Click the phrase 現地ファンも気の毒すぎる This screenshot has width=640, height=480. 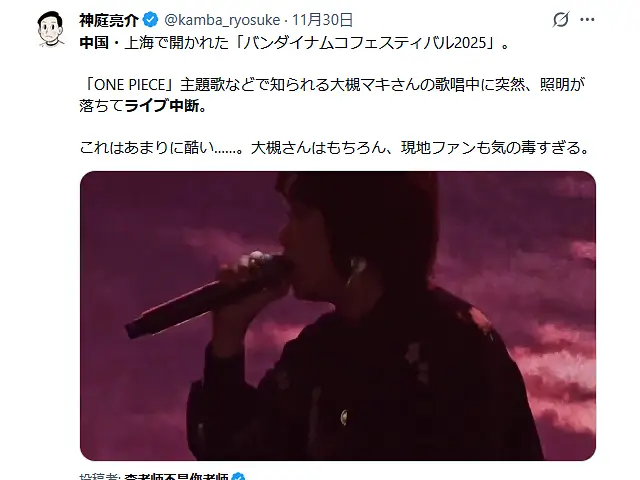495,147
